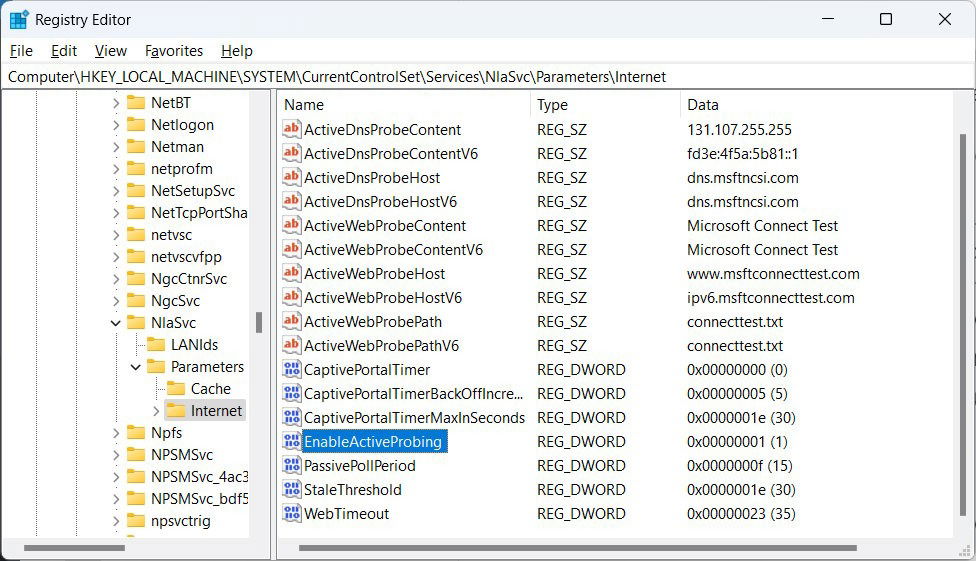Image resolution: width=976 pixels, height=561 pixels.
Task: Click the Netlogon folder icon
Action: pos(136,125)
